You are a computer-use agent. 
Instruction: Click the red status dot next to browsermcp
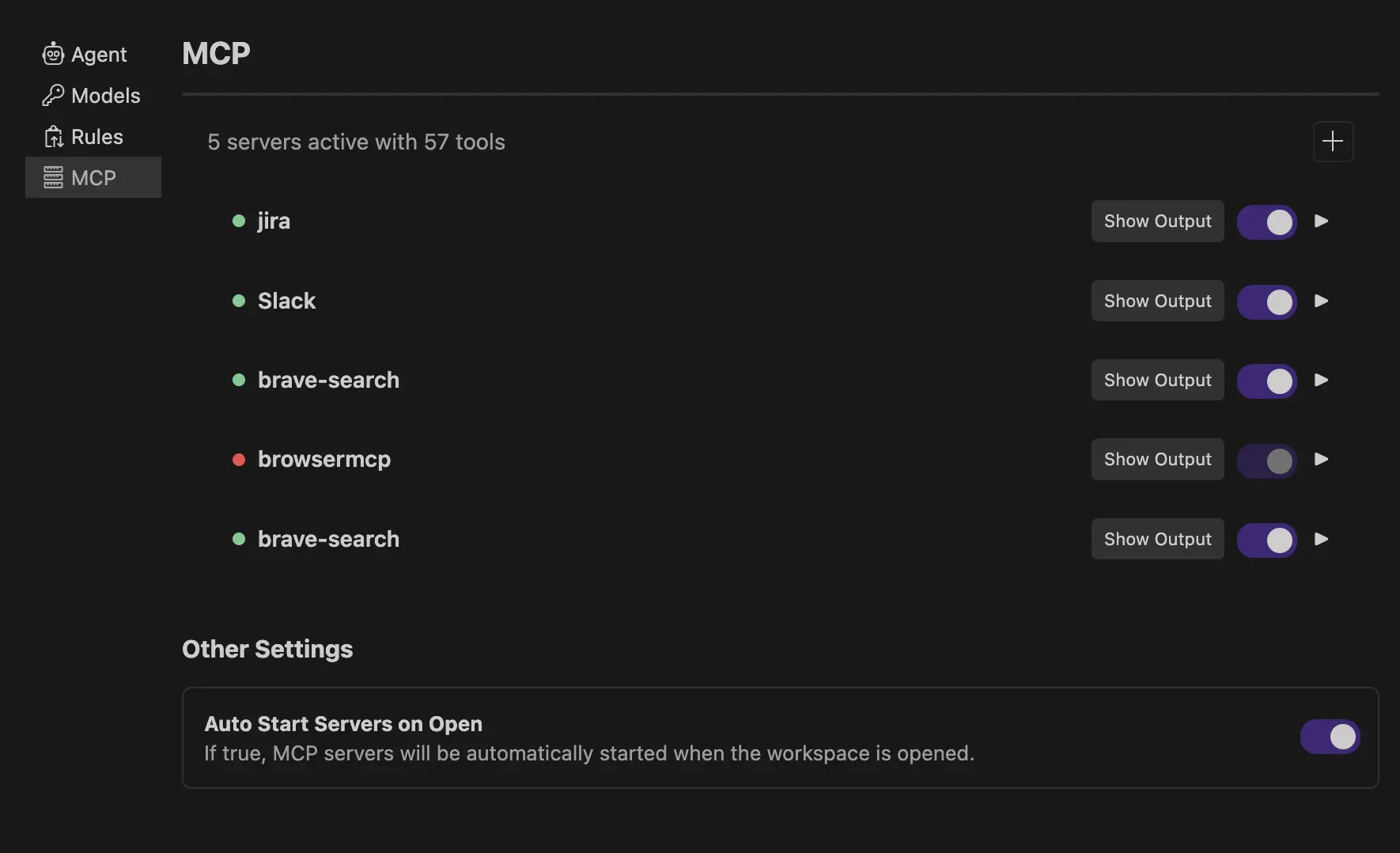tap(239, 460)
